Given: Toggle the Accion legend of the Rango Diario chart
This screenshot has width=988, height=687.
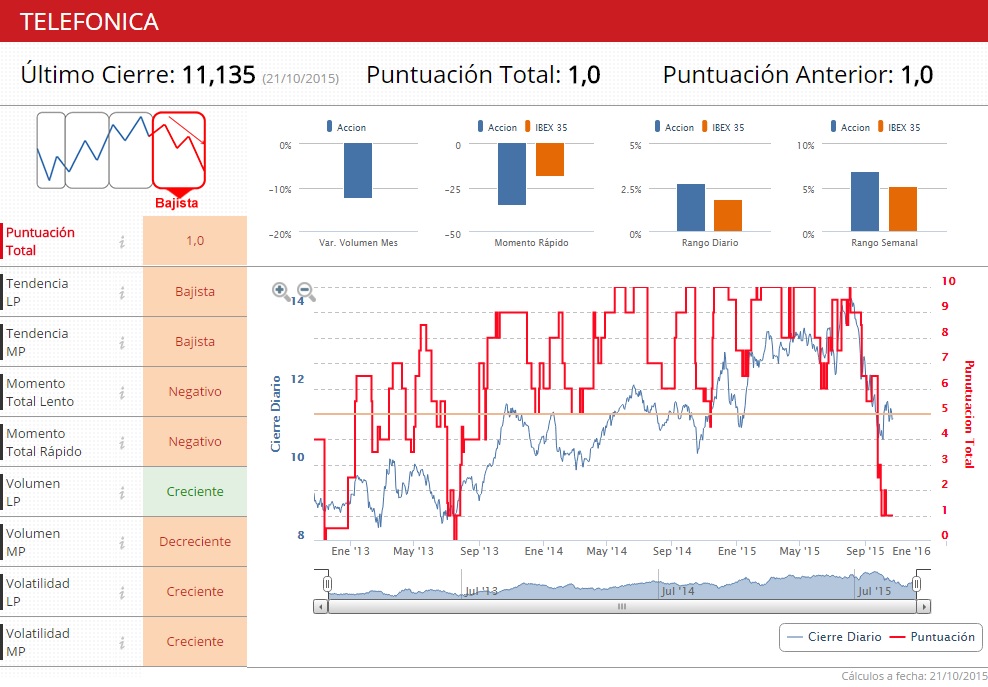Looking at the screenshot, I should [674, 127].
